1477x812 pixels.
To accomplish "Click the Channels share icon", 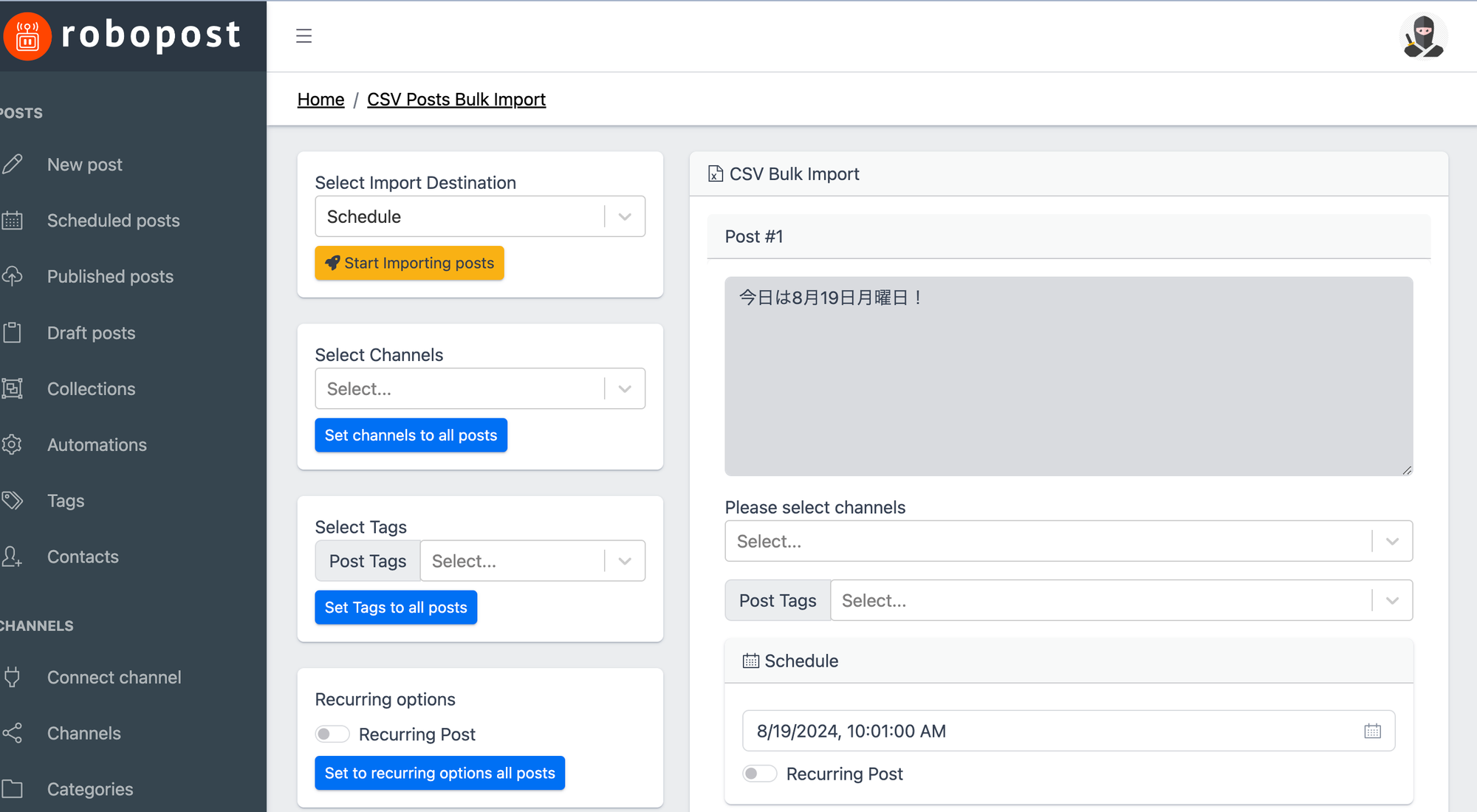I will 13,733.
